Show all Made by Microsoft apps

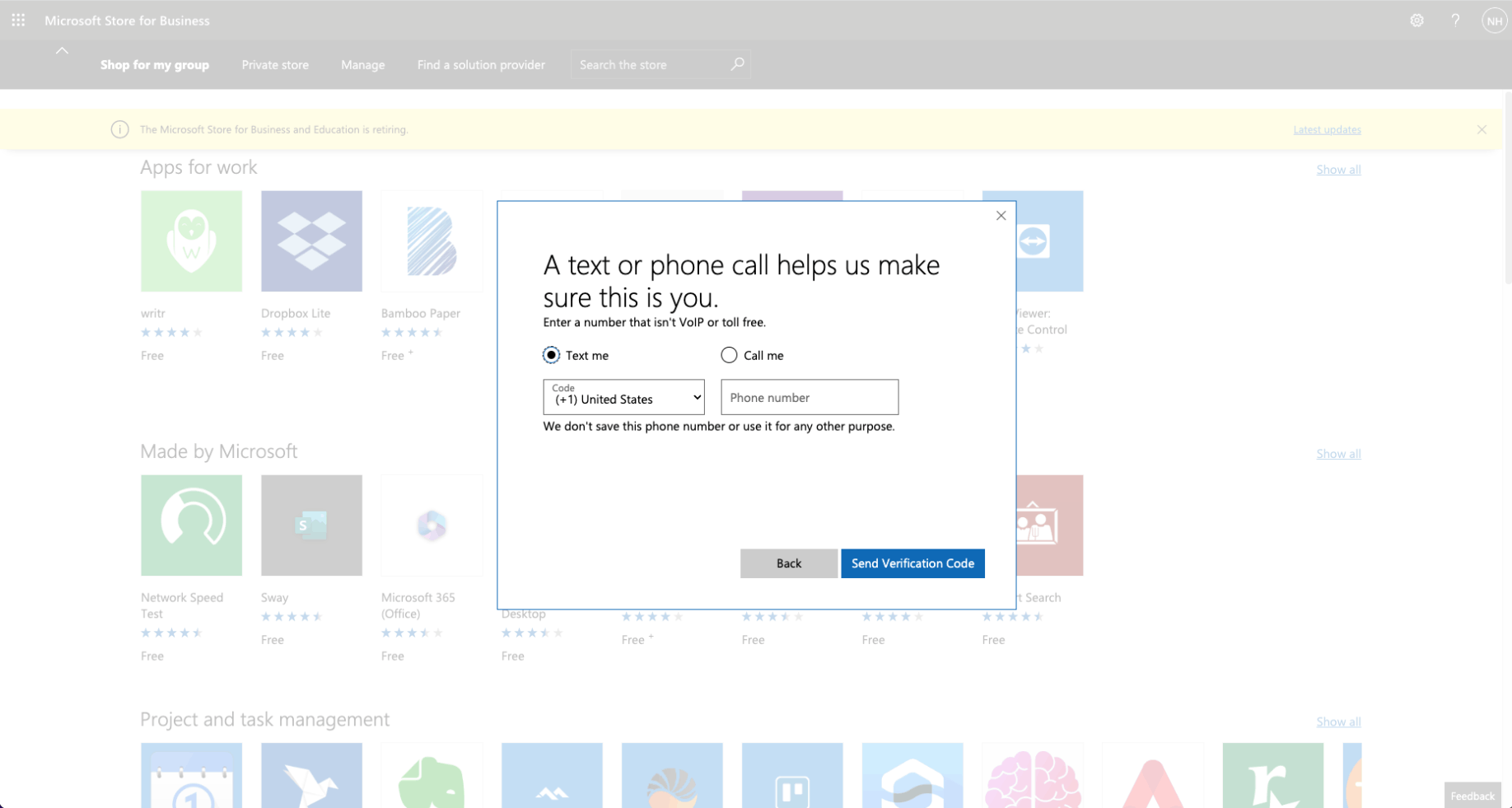click(1338, 454)
